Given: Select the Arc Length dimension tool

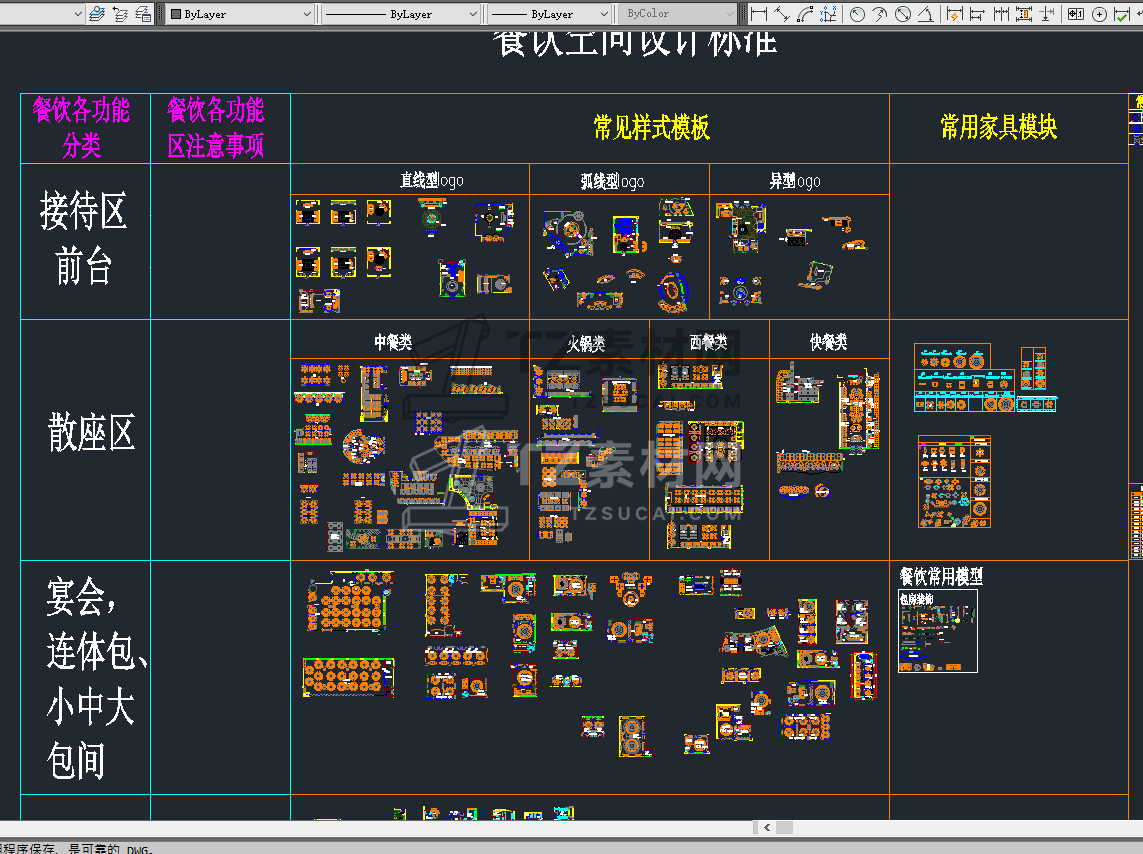Looking at the screenshot, I should click(805, 13).
